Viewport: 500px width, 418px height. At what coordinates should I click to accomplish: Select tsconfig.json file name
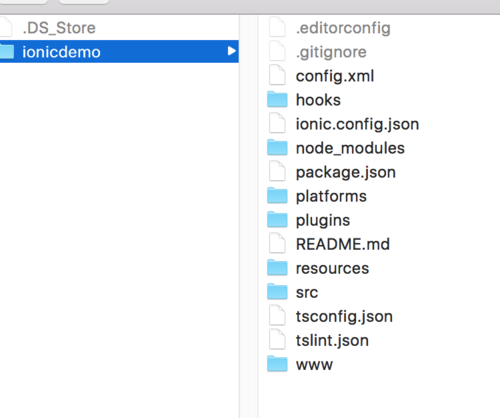pyautogui.click(x=344, y=316)
